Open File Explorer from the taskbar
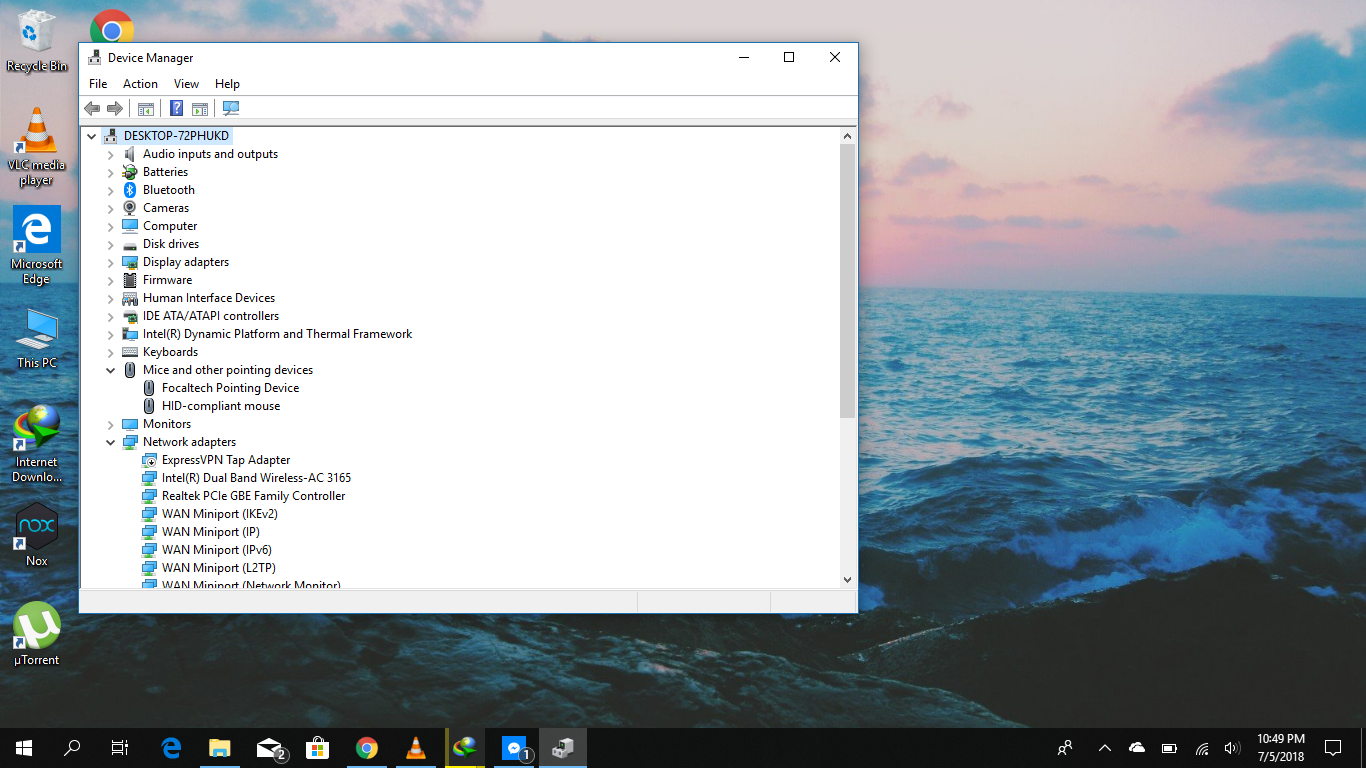Image resolution: width=1366 pixels, height=768 pixels. [x=219, y=748]
